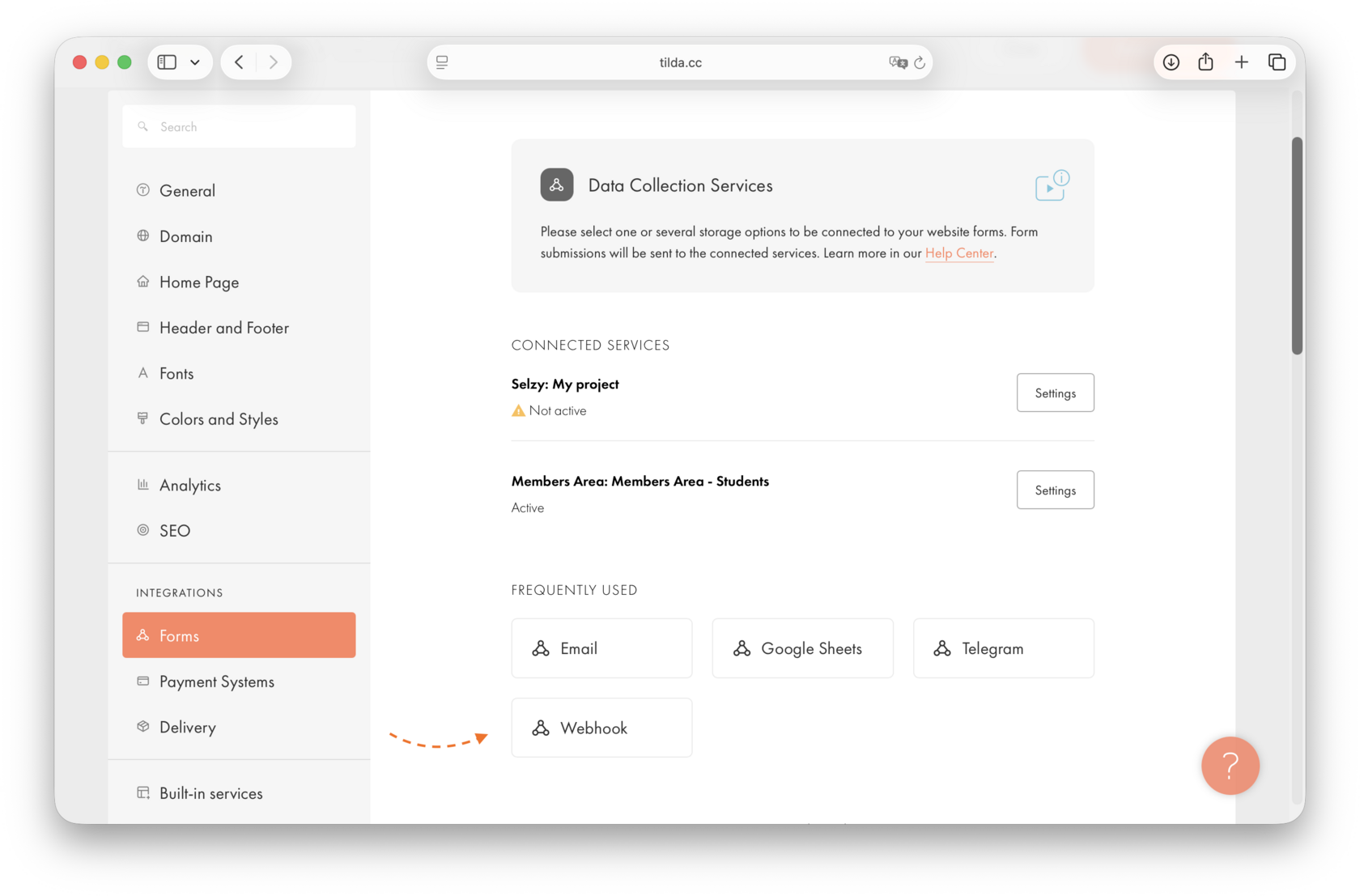Open Colors and Styles settings
1360x896 pixels.
239,419
